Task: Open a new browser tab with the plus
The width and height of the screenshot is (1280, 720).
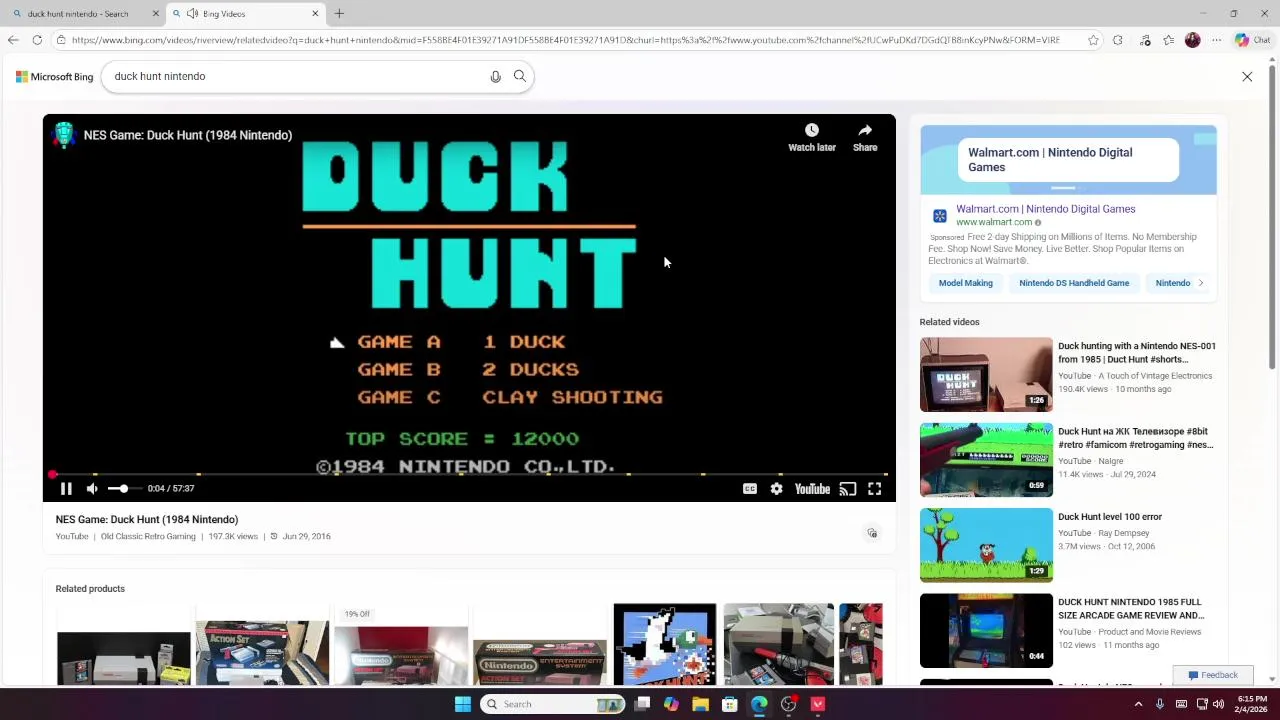Action: tap(339, 14)
